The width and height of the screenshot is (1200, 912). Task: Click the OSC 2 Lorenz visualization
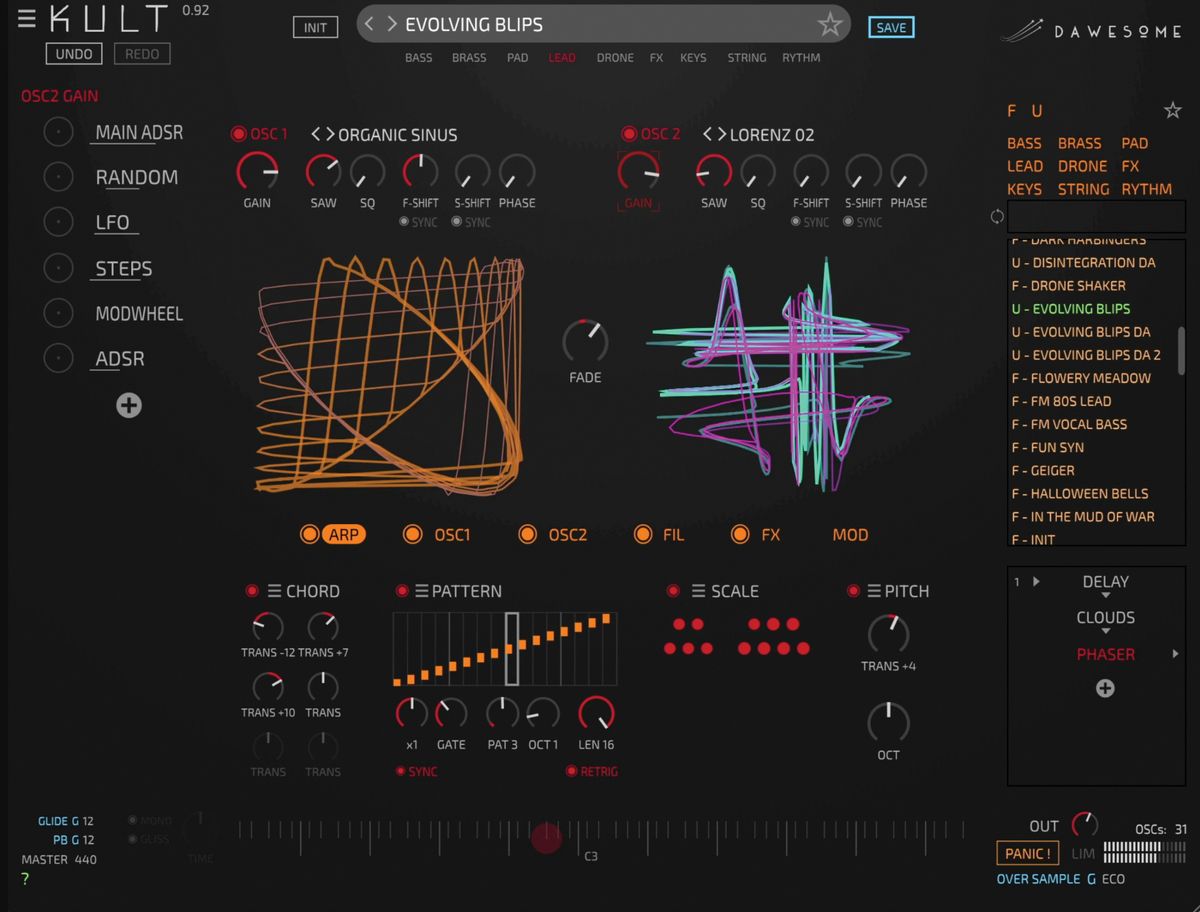pyautogui.click(x=780, y=373)
